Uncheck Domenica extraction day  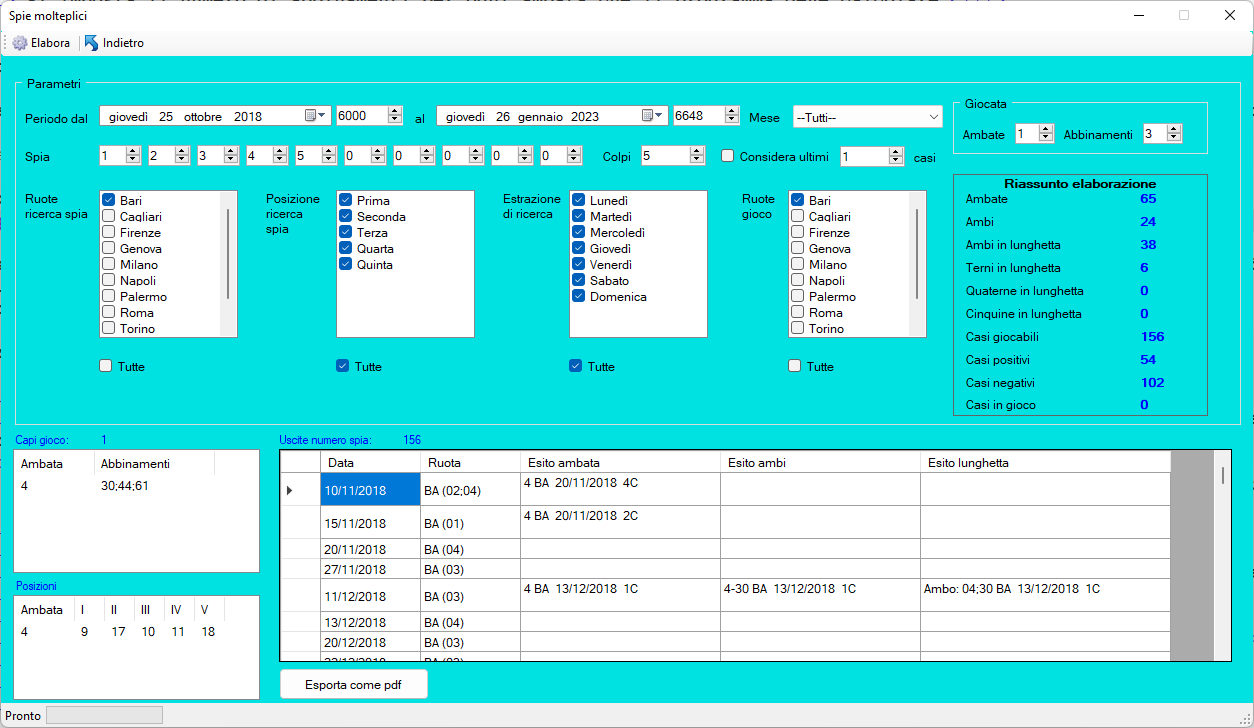tap(579, 296)
